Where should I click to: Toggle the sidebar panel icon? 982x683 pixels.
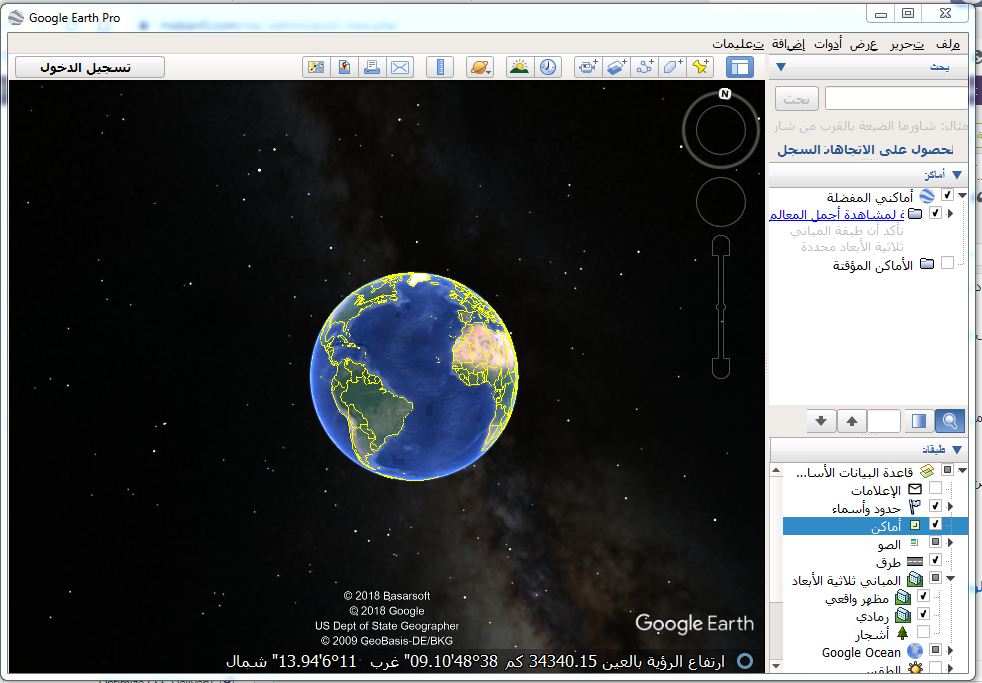(x=740, y=67)
